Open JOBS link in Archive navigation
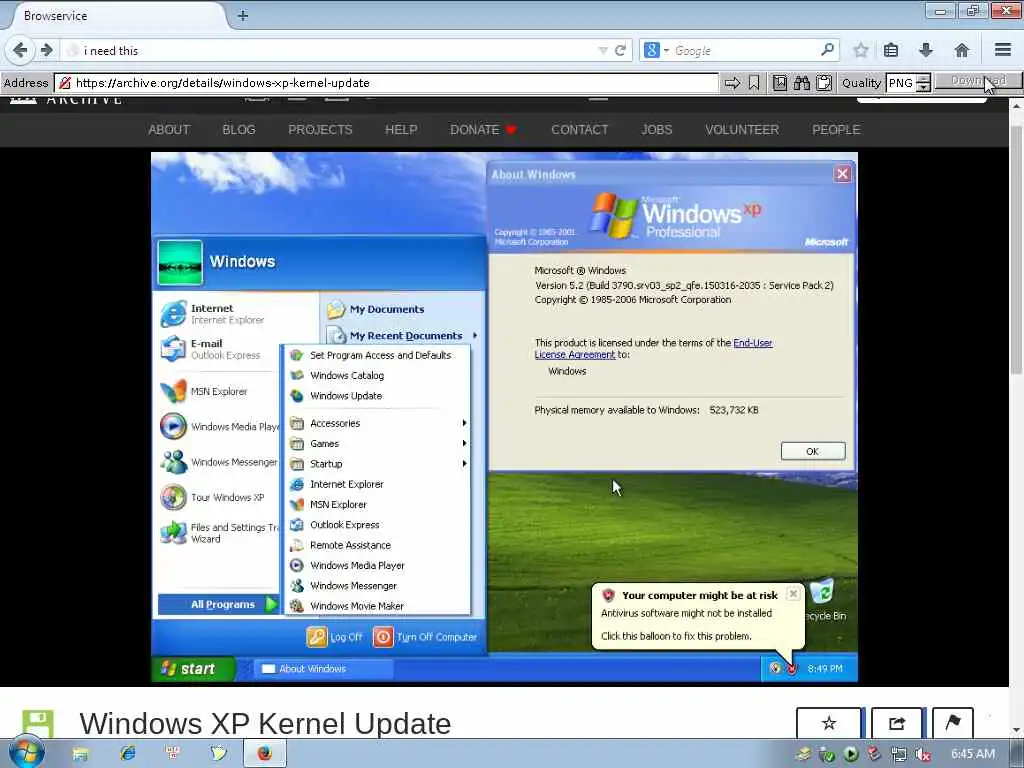Screen dimensions: 1024x768 656,129
